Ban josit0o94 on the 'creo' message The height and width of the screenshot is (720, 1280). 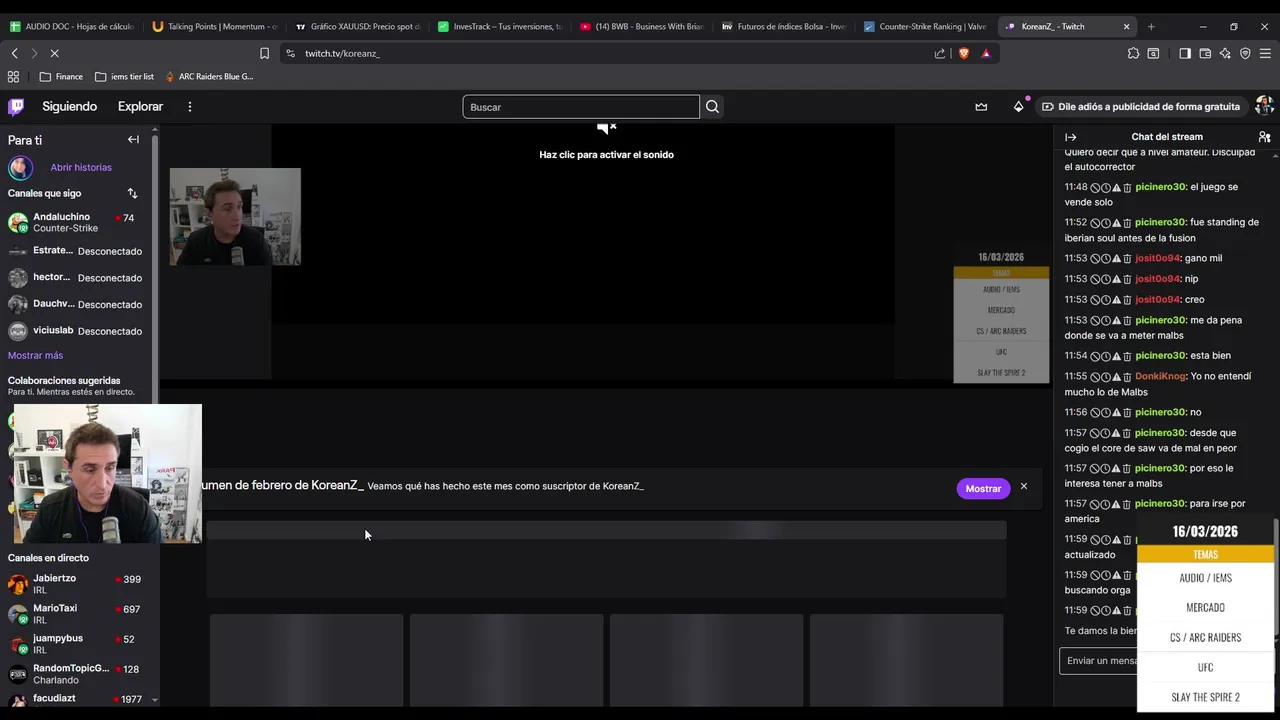pos(1095,300)
